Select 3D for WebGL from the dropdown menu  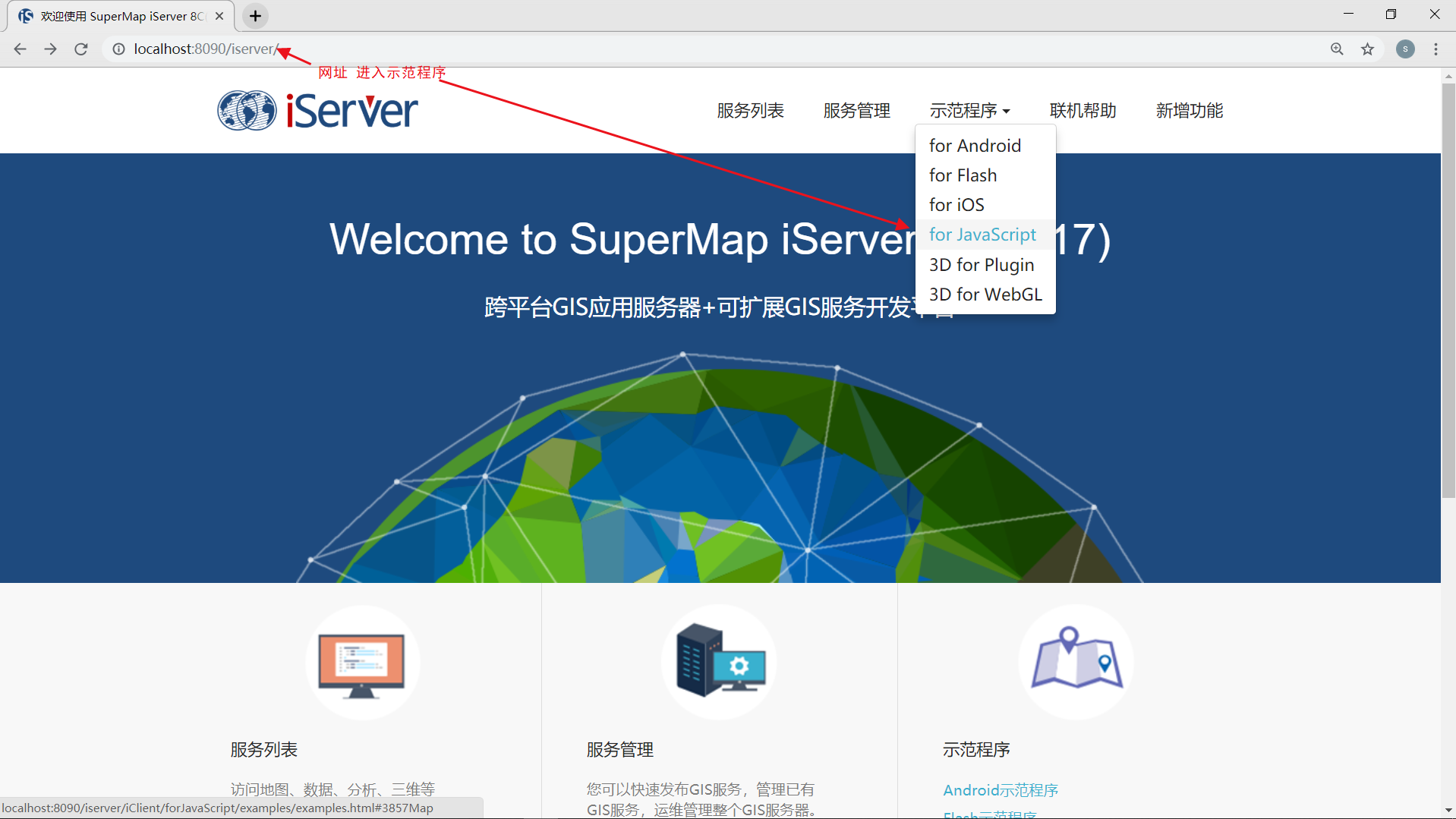coord(985,294)
